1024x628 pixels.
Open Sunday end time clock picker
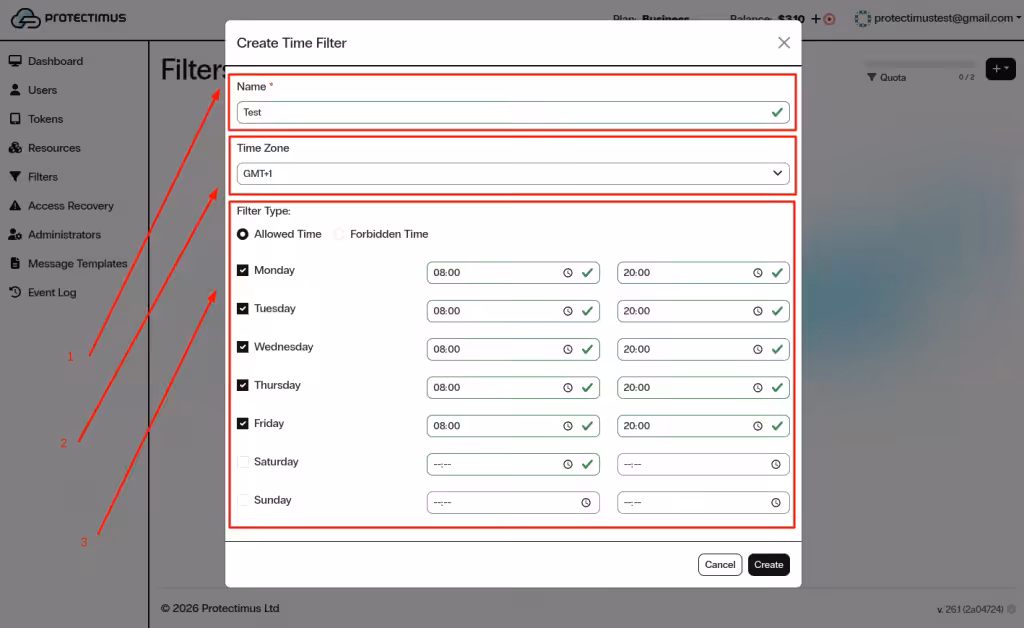[775, 503]
